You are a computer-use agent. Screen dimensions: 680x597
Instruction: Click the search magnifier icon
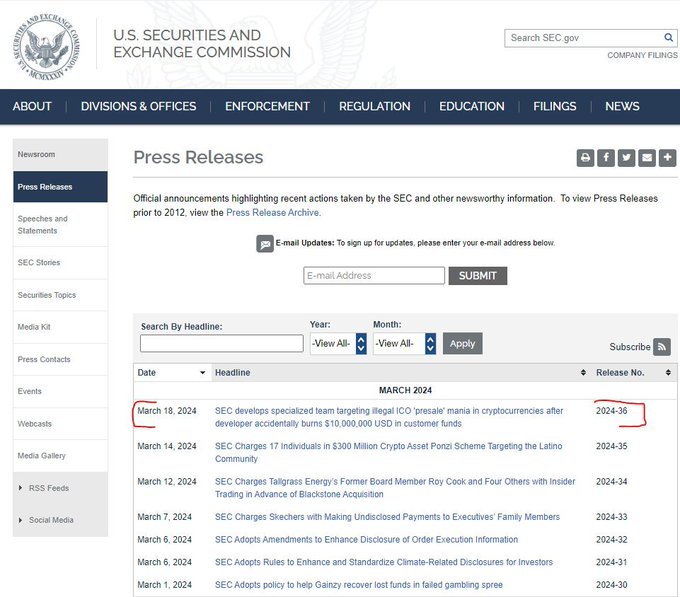pyautogui.click(x=668, y=38)
